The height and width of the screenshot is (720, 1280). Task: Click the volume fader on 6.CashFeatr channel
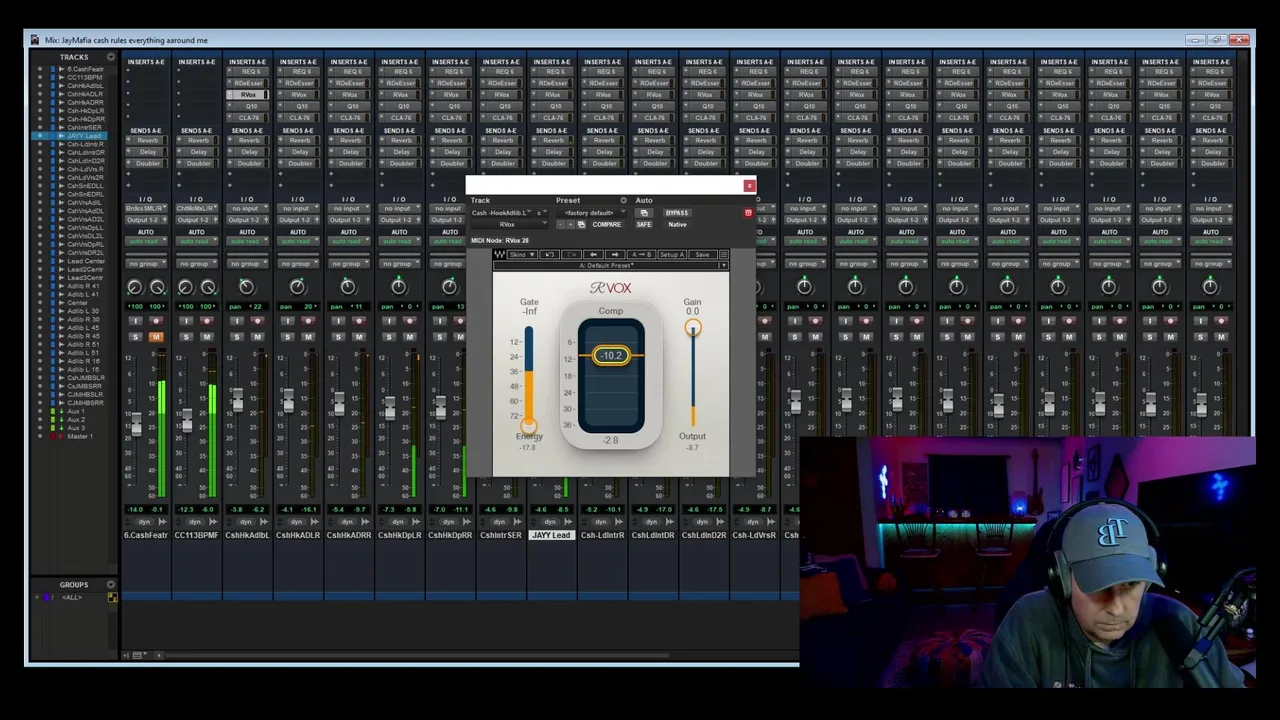(135, 426)
